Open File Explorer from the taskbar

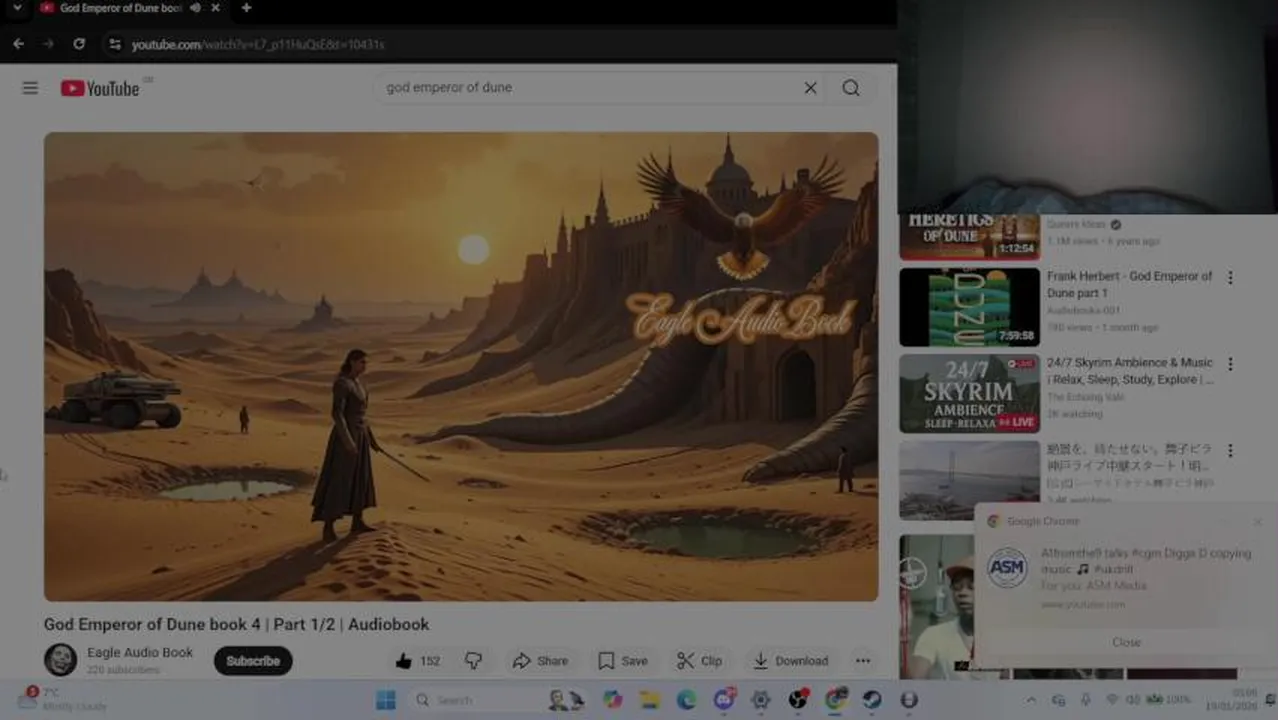pyautogui.click(x=650, y=700)
